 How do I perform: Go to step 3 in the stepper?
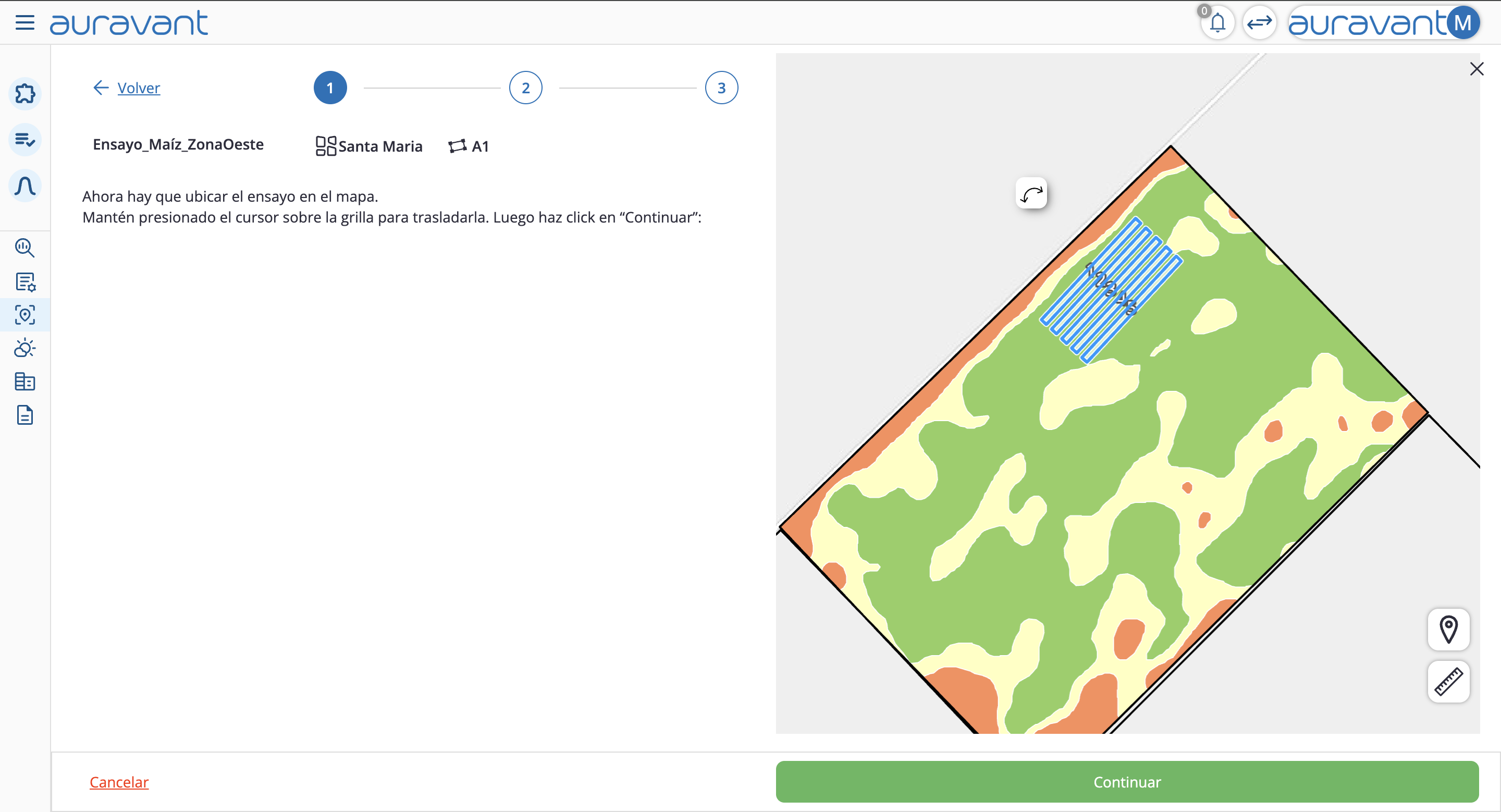[x=721, y=88]
